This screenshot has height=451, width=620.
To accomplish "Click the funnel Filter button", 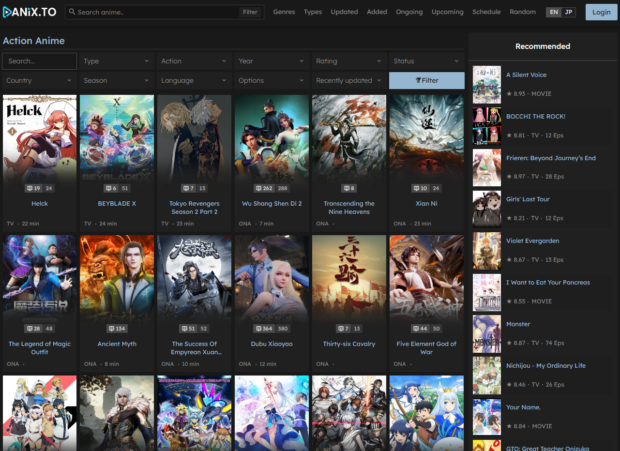I will point(426,80).
